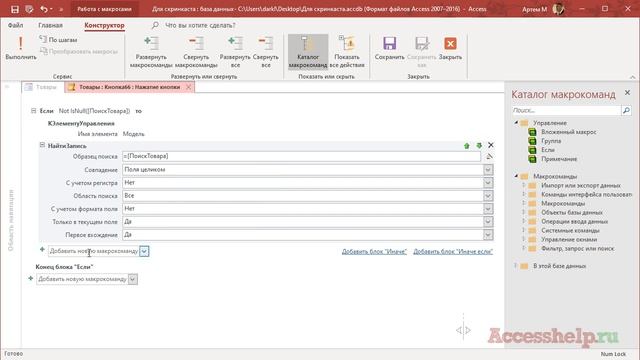
Task: Collapse the Макрокоманды folder
Action: tap(516, 176)
